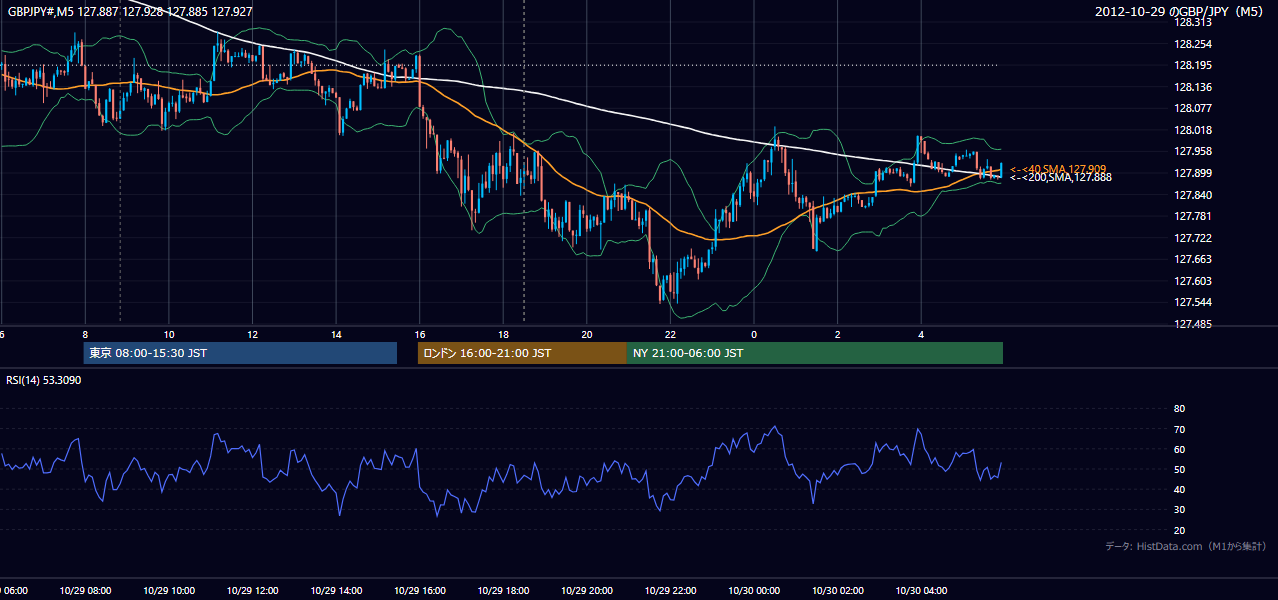
Task: Click the 10/29 20:00 date label
Action: coord(587,590)
